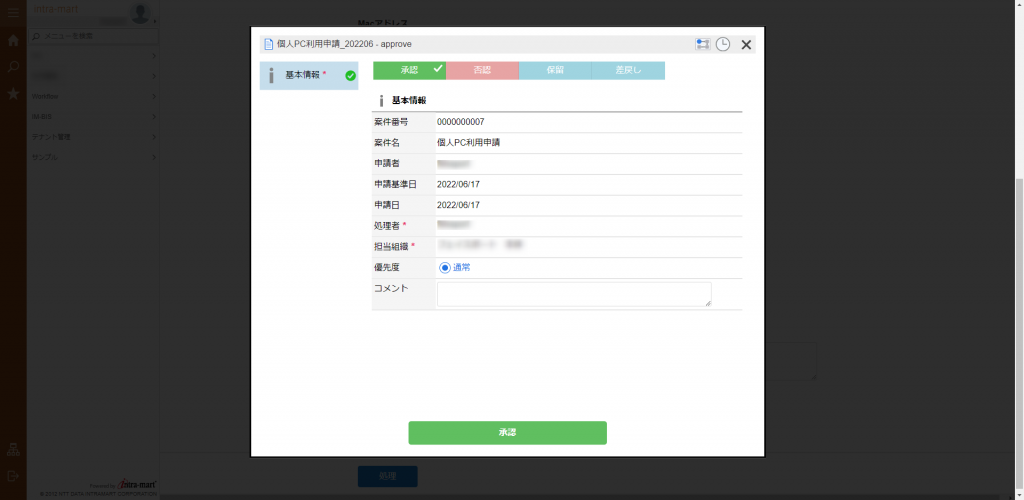Click the document icon beside the dialog title

(268, 44)
